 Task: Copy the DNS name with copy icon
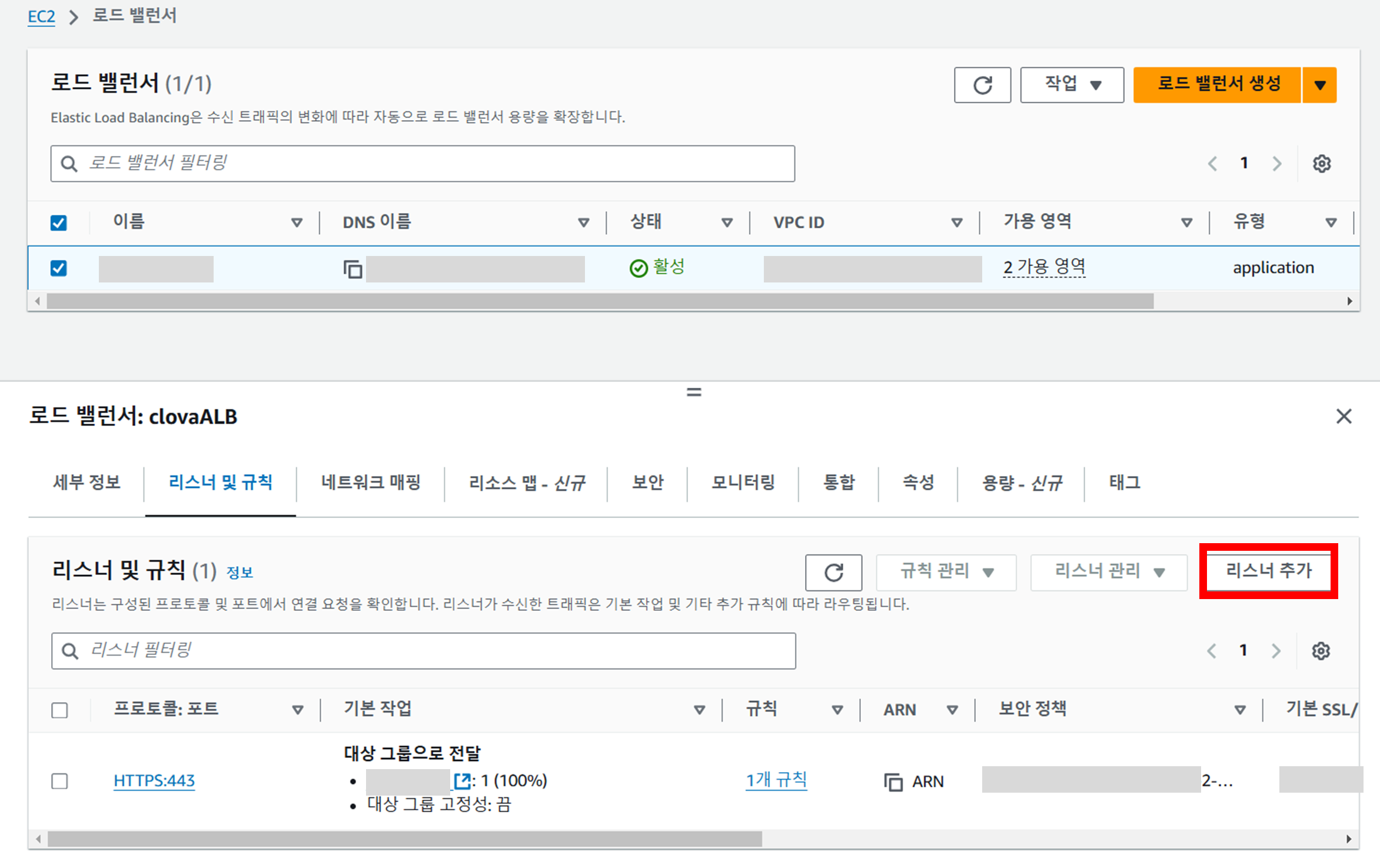point(352,269)
